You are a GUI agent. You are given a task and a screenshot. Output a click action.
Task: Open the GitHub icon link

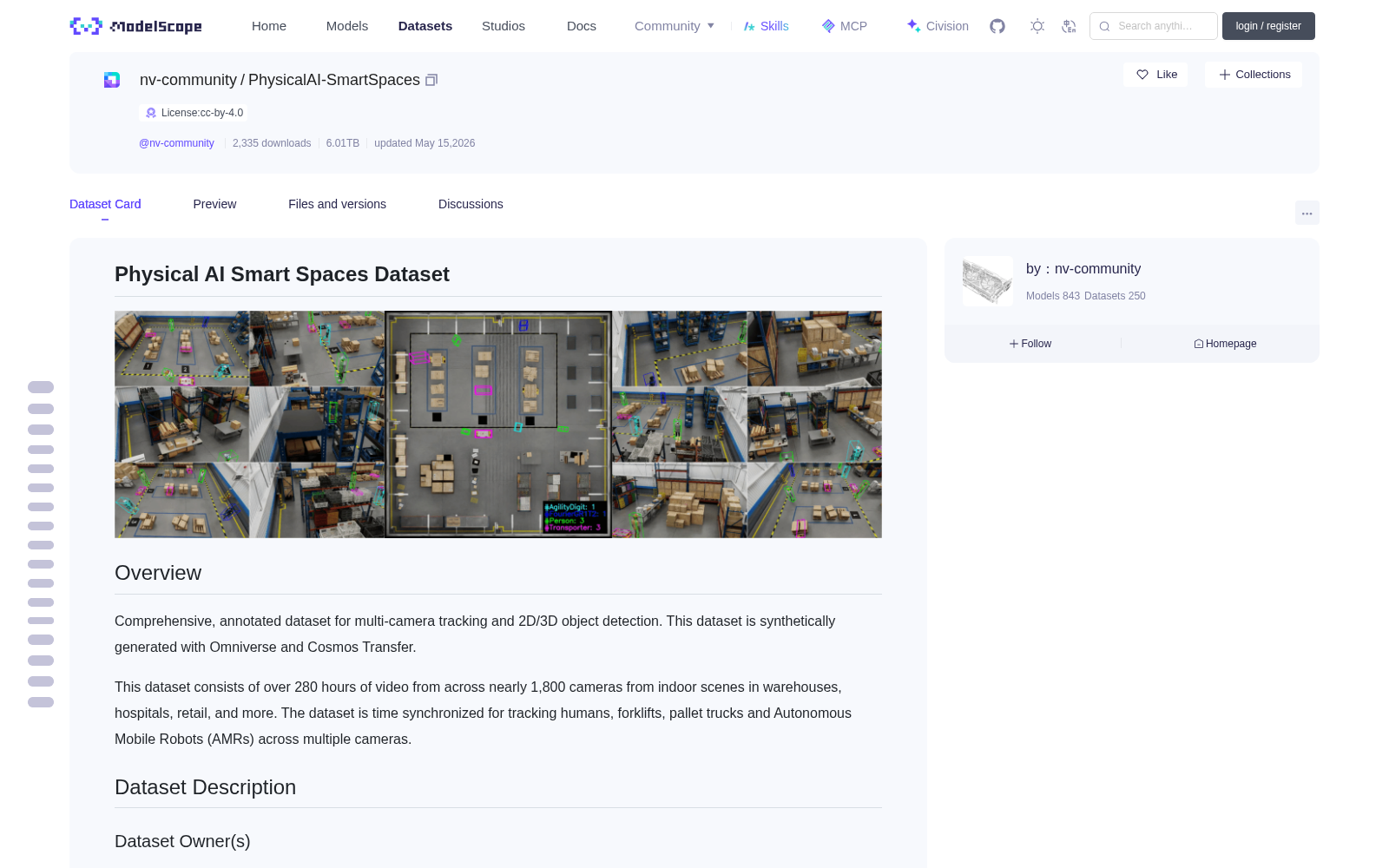click(x=997, y=26)
